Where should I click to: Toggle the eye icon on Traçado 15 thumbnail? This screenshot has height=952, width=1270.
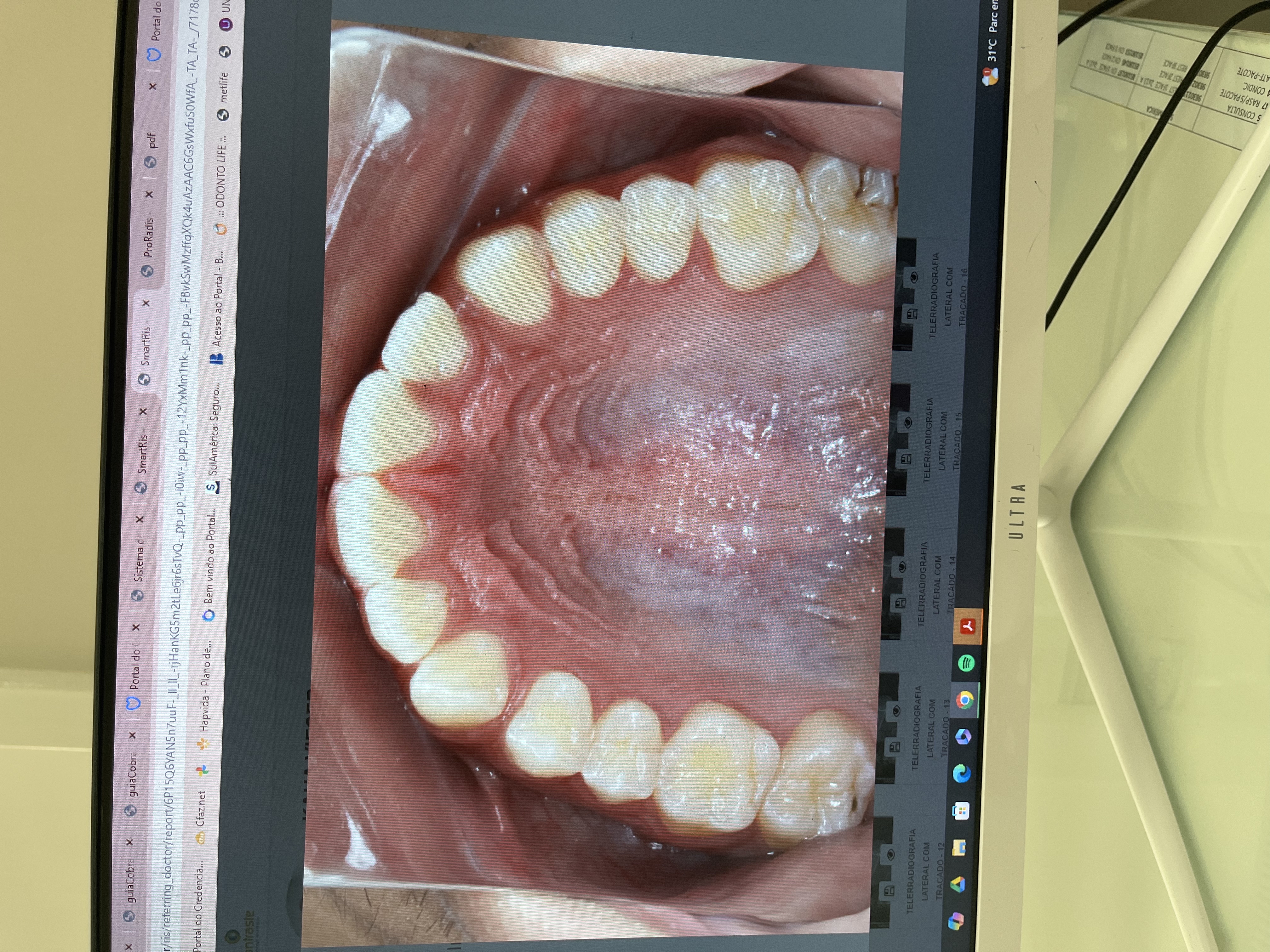[908, 423]
